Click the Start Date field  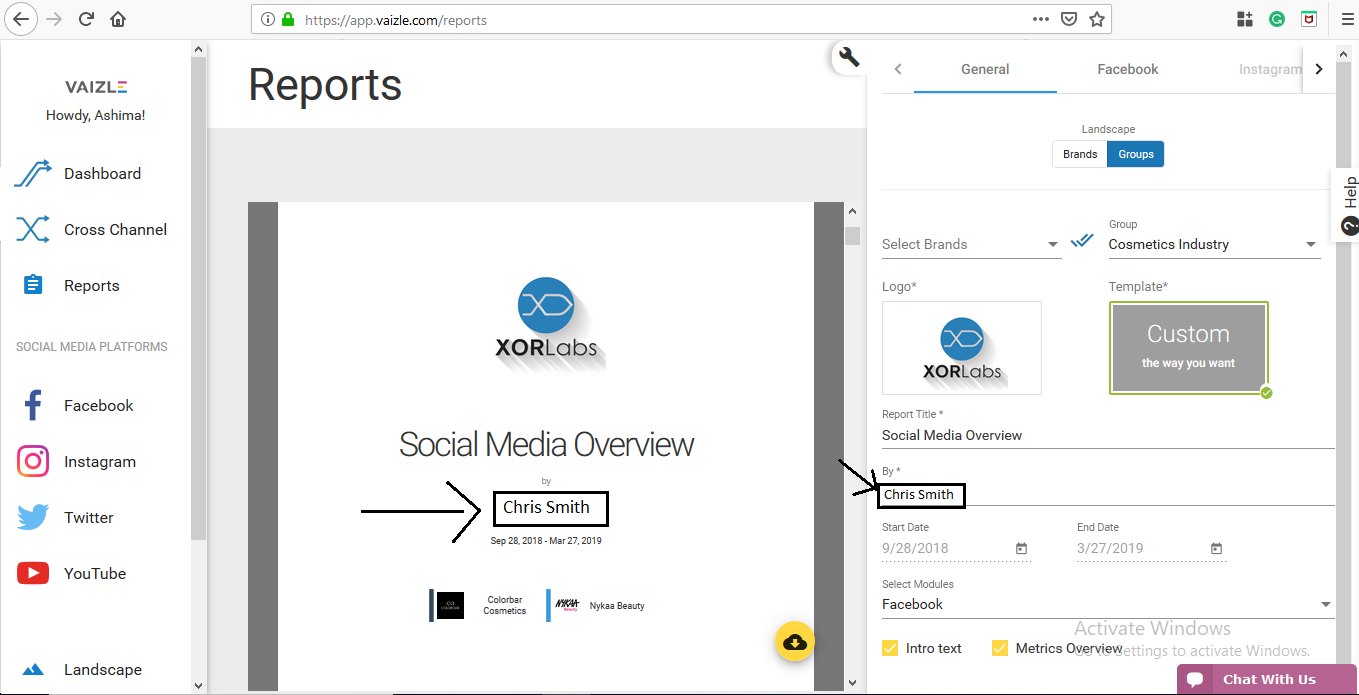[956, 548]
